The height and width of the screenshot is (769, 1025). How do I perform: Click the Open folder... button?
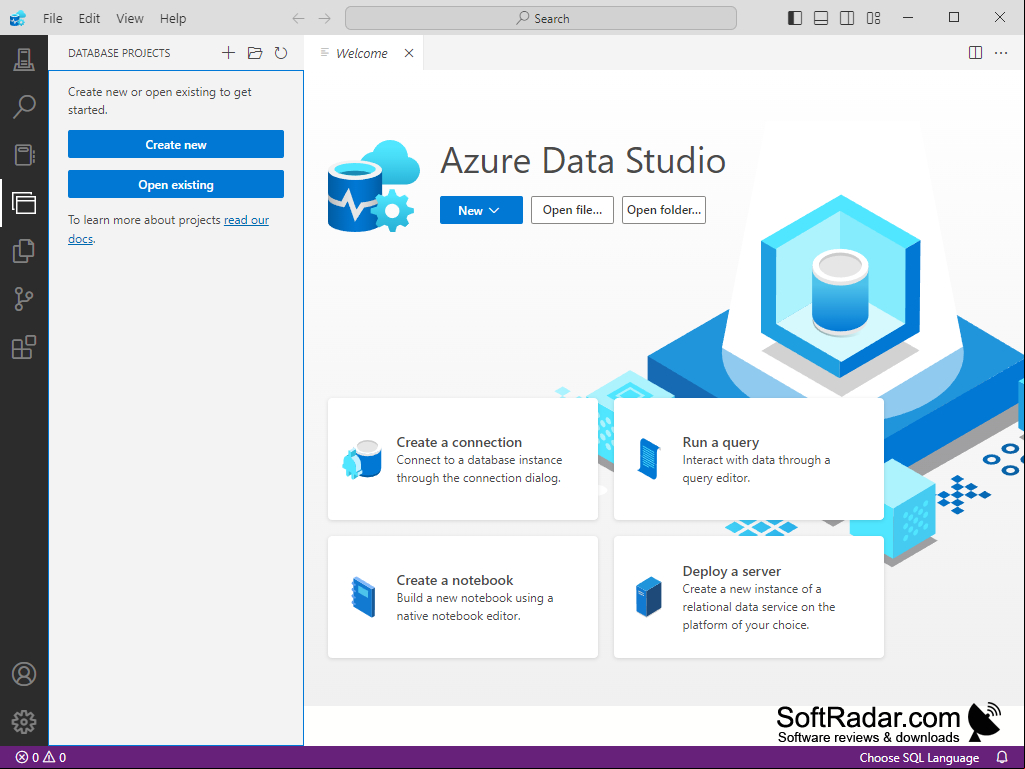[664, 210]
